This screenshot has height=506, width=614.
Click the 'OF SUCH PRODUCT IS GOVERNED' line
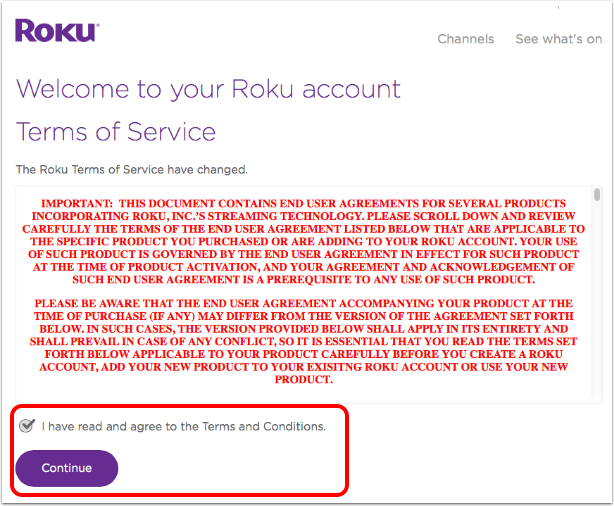click(303, 254)
